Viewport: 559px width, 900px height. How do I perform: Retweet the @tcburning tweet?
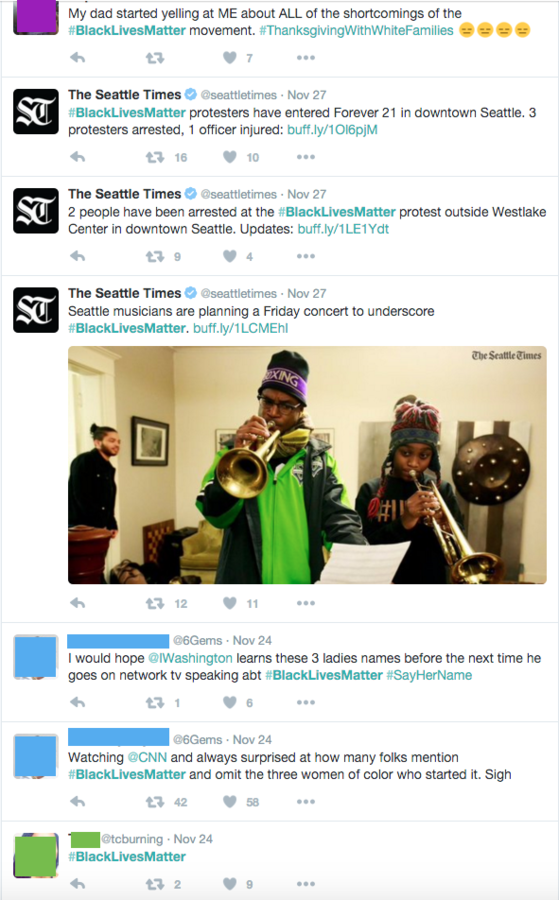click(x=155, y=884)
